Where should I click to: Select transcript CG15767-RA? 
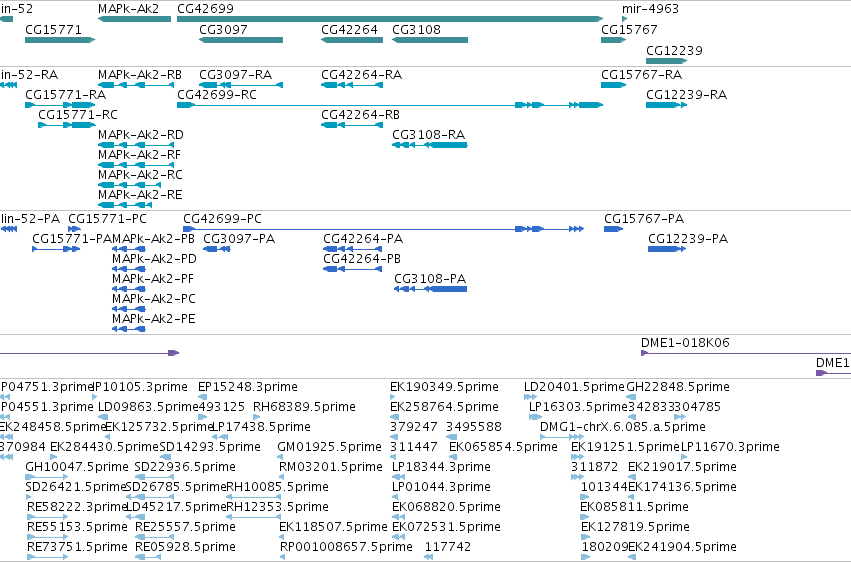pos(613,85)
